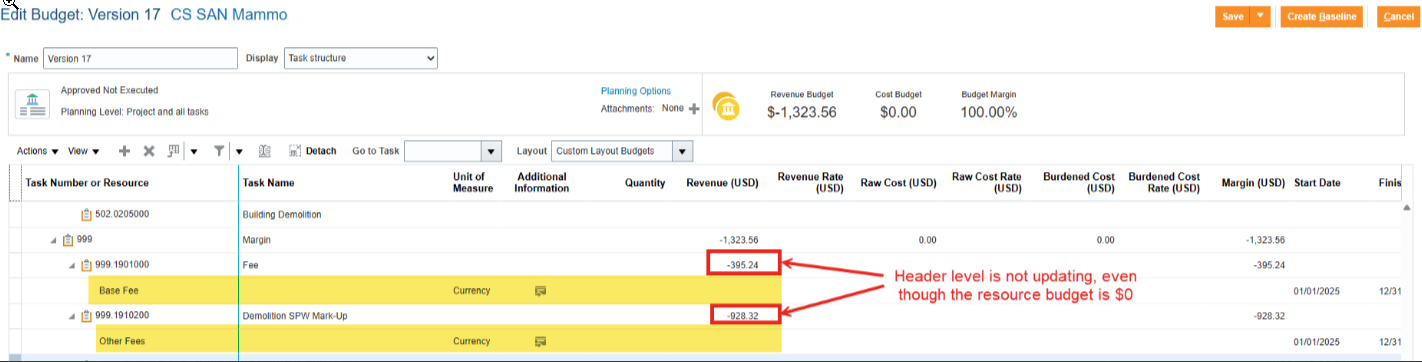1422x362 pixels.
Task: Click the -1,323.56 revenue cell for Margin
Action: click(x=738, y=240)
